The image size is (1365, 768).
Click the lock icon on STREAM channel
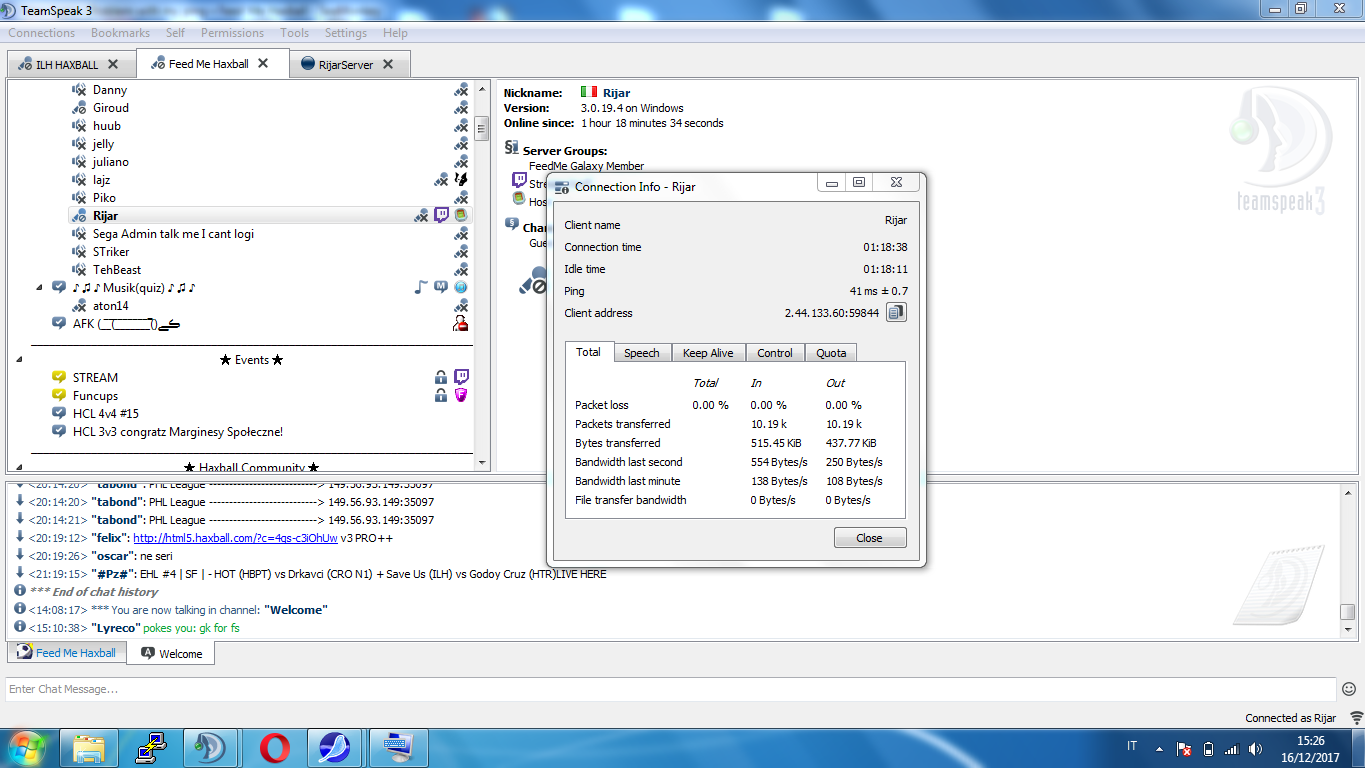tap(441, 377)
